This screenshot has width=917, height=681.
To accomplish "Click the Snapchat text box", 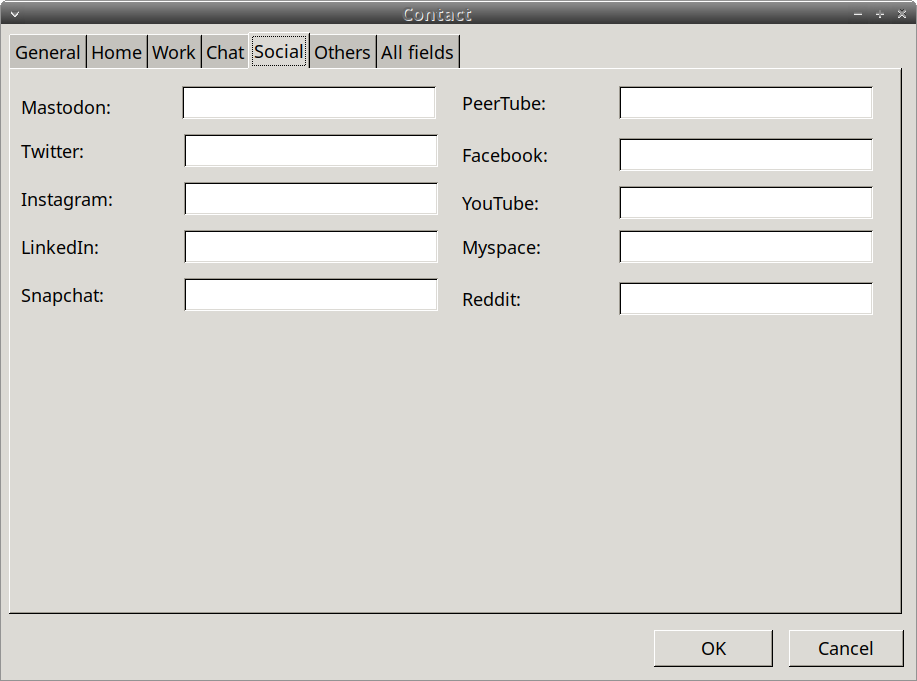I will click(x=311, y=295).
